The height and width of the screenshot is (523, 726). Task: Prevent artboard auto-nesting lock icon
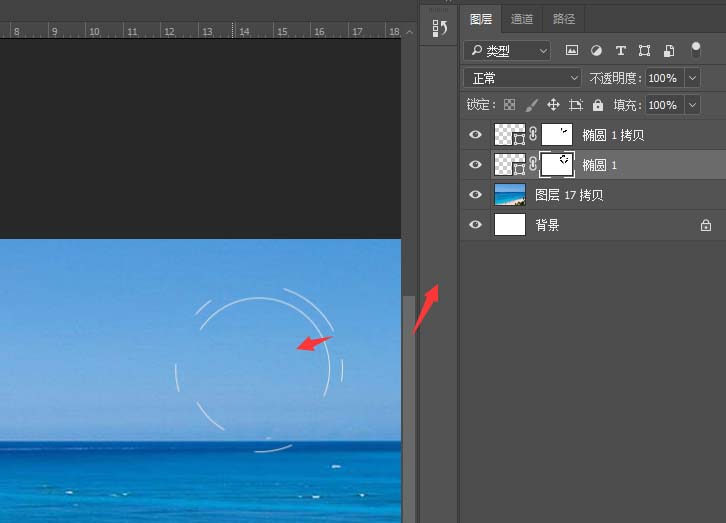pos(576,105)
